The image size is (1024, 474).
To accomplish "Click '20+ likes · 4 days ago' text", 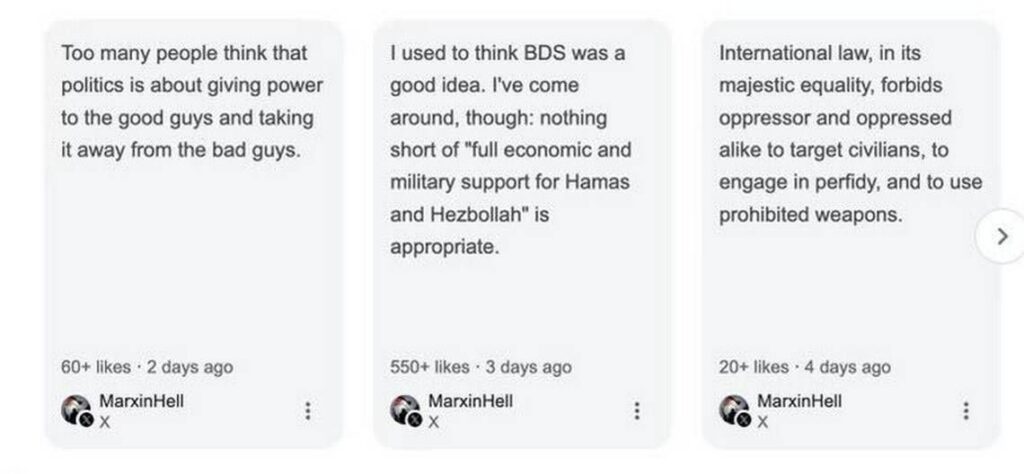I will click(804, 367).
